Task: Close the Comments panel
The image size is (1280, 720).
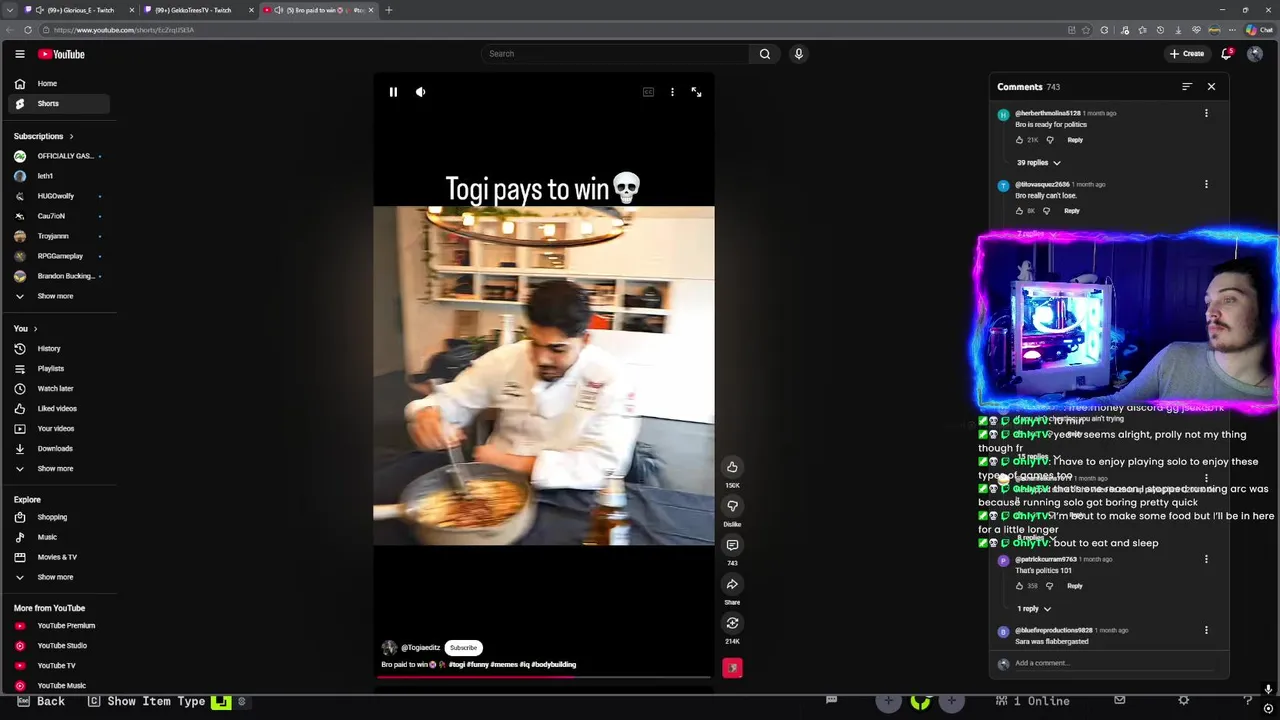Action: coord(1211,87)
